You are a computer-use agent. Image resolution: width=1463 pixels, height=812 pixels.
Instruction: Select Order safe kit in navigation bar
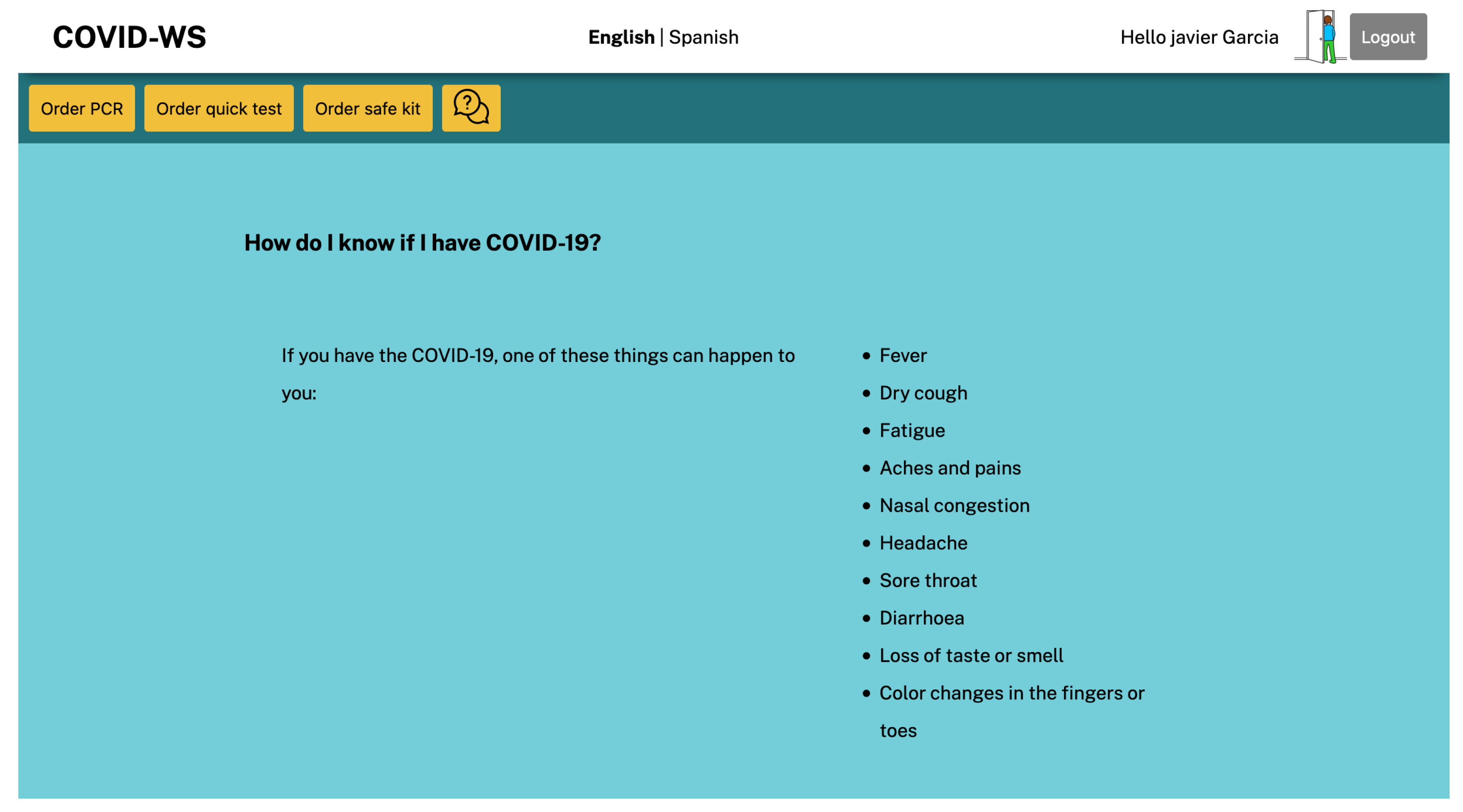coord(367,109)
